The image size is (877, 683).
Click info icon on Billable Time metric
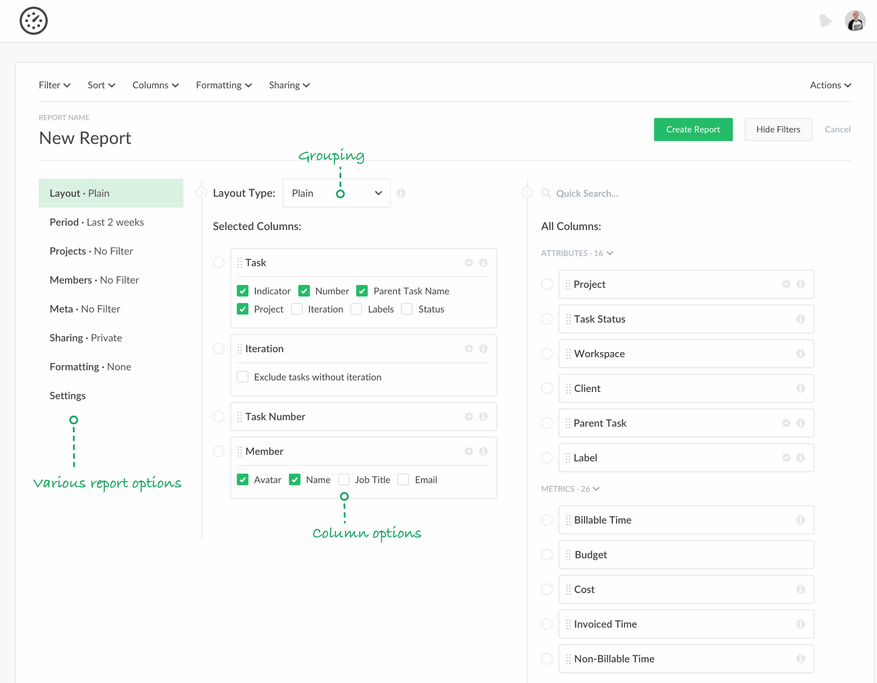tap(800, 520)
